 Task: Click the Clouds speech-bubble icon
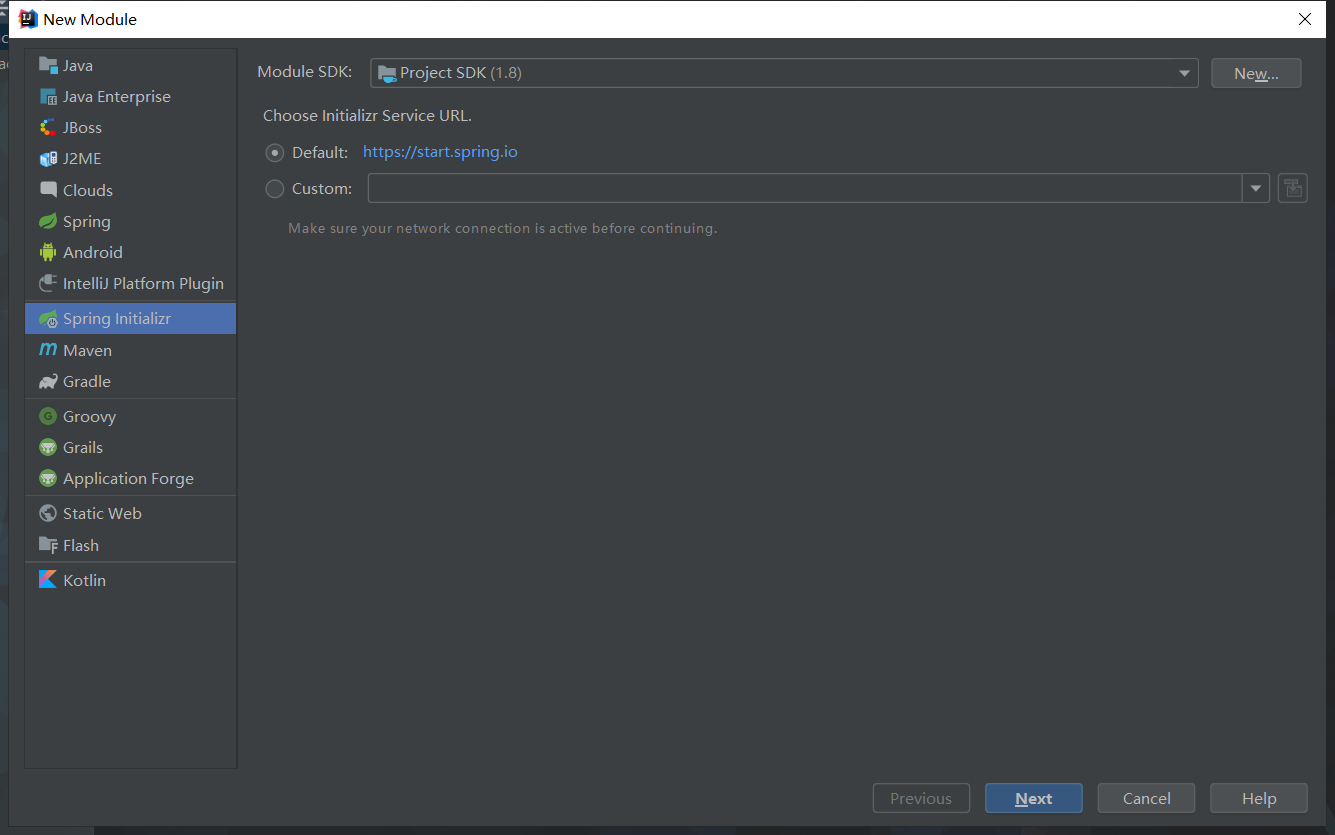(x=48, y=189)
